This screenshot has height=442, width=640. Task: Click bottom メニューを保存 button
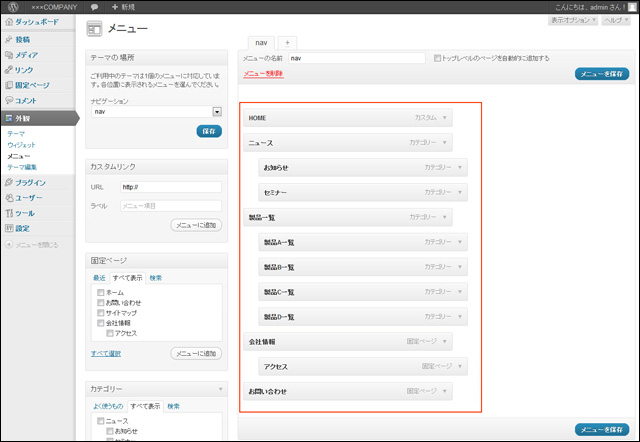(602, 429)
